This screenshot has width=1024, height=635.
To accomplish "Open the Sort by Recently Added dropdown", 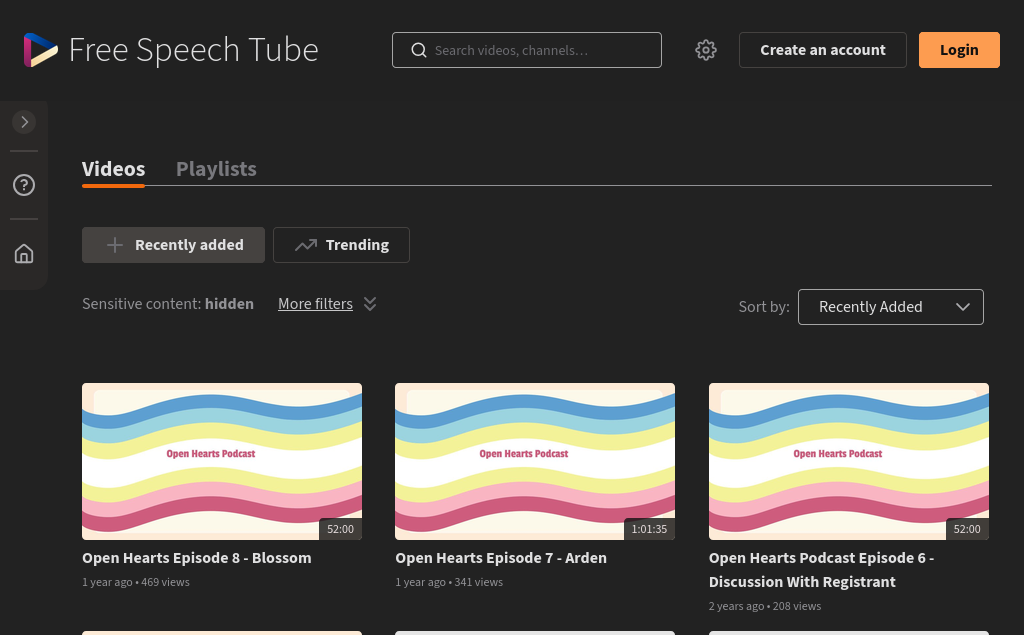I will point(890,307).
